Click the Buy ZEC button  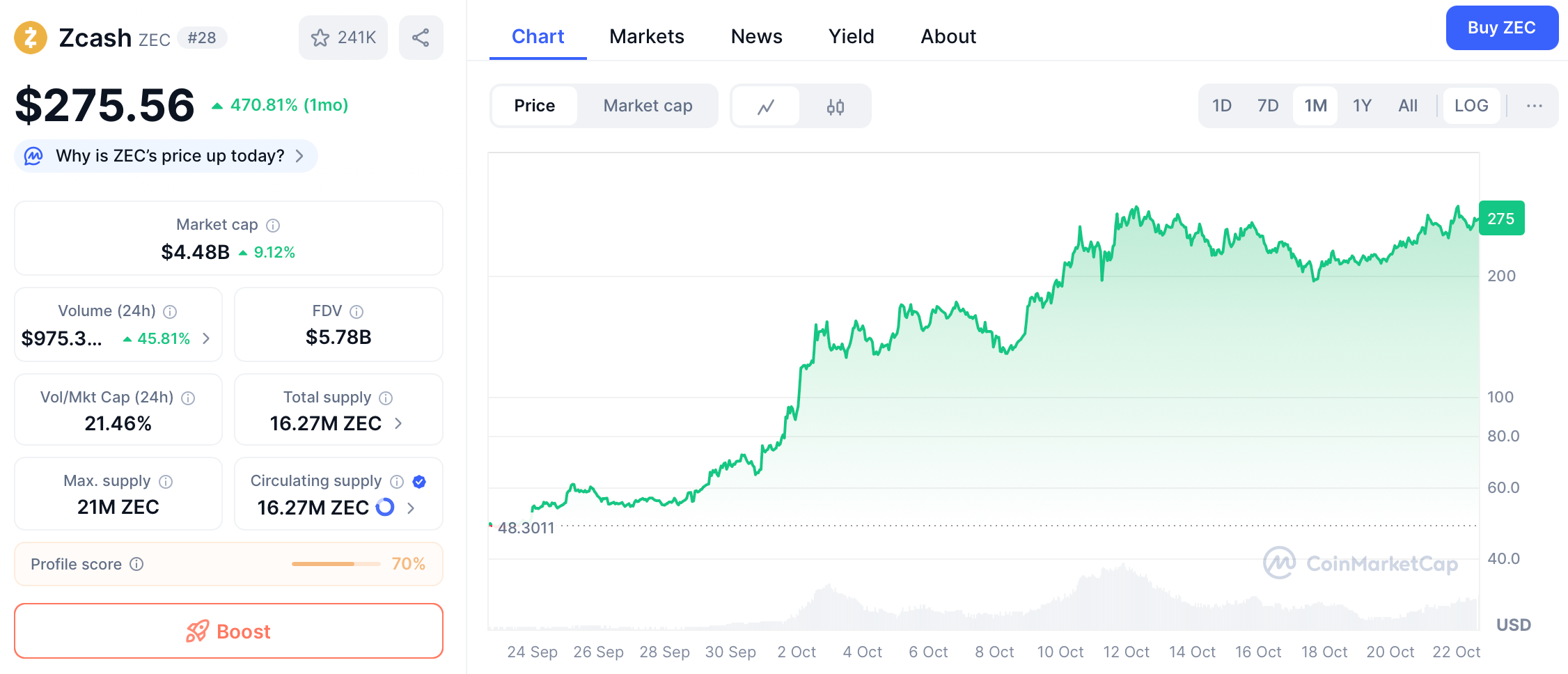(x=1501, y=28)
